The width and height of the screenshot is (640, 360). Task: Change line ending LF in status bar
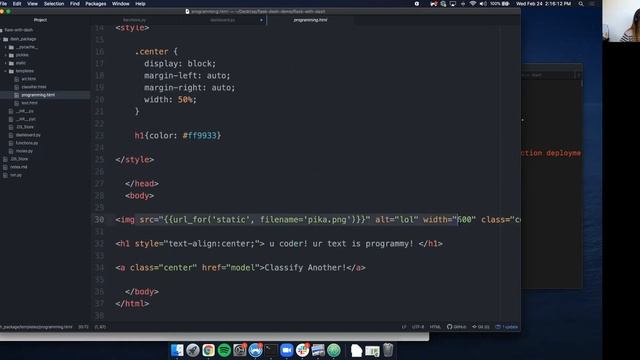(404, 327)
